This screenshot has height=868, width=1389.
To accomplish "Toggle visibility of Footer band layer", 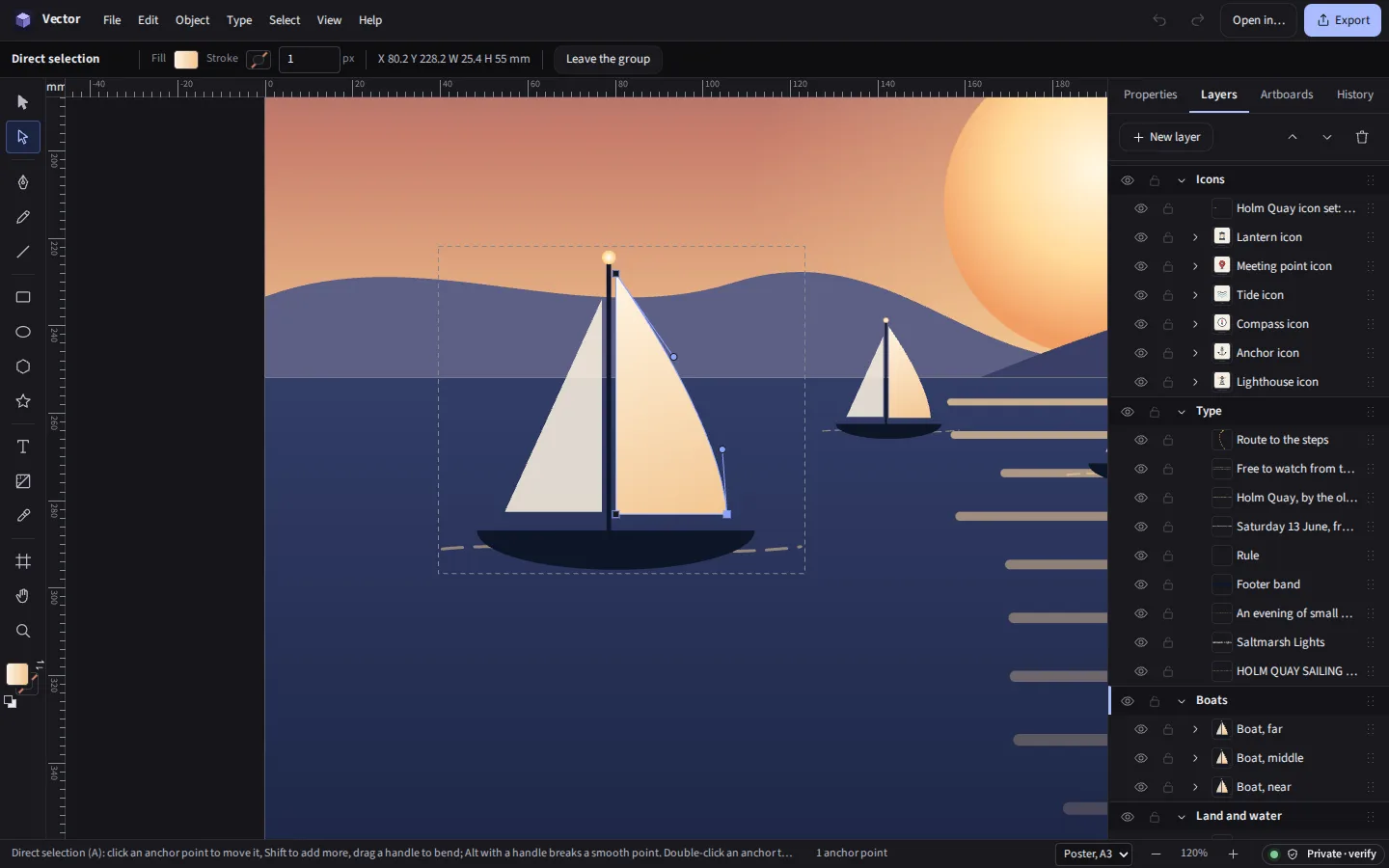I will (x=1141, y=584).
